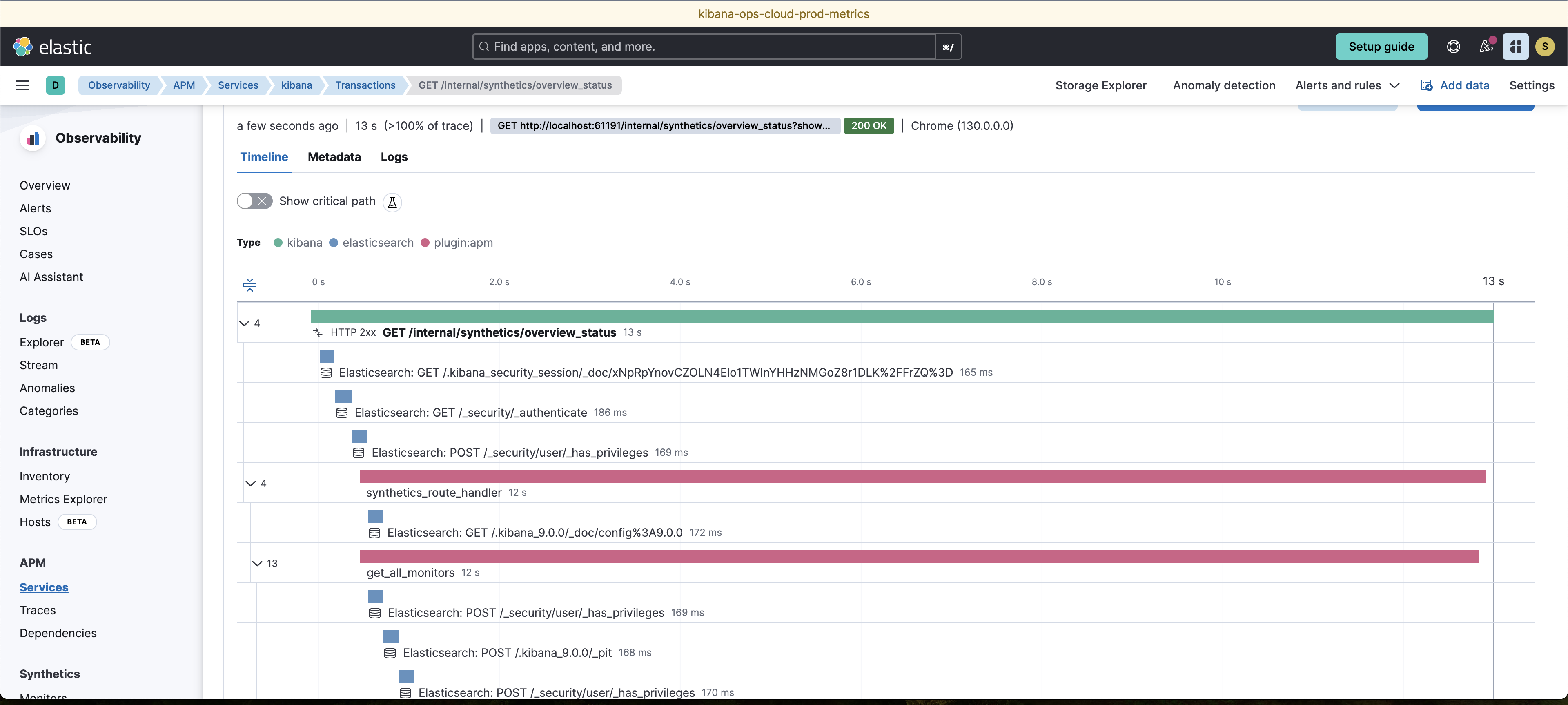
Task: Click the D space avatar
Action: (56, 85)
